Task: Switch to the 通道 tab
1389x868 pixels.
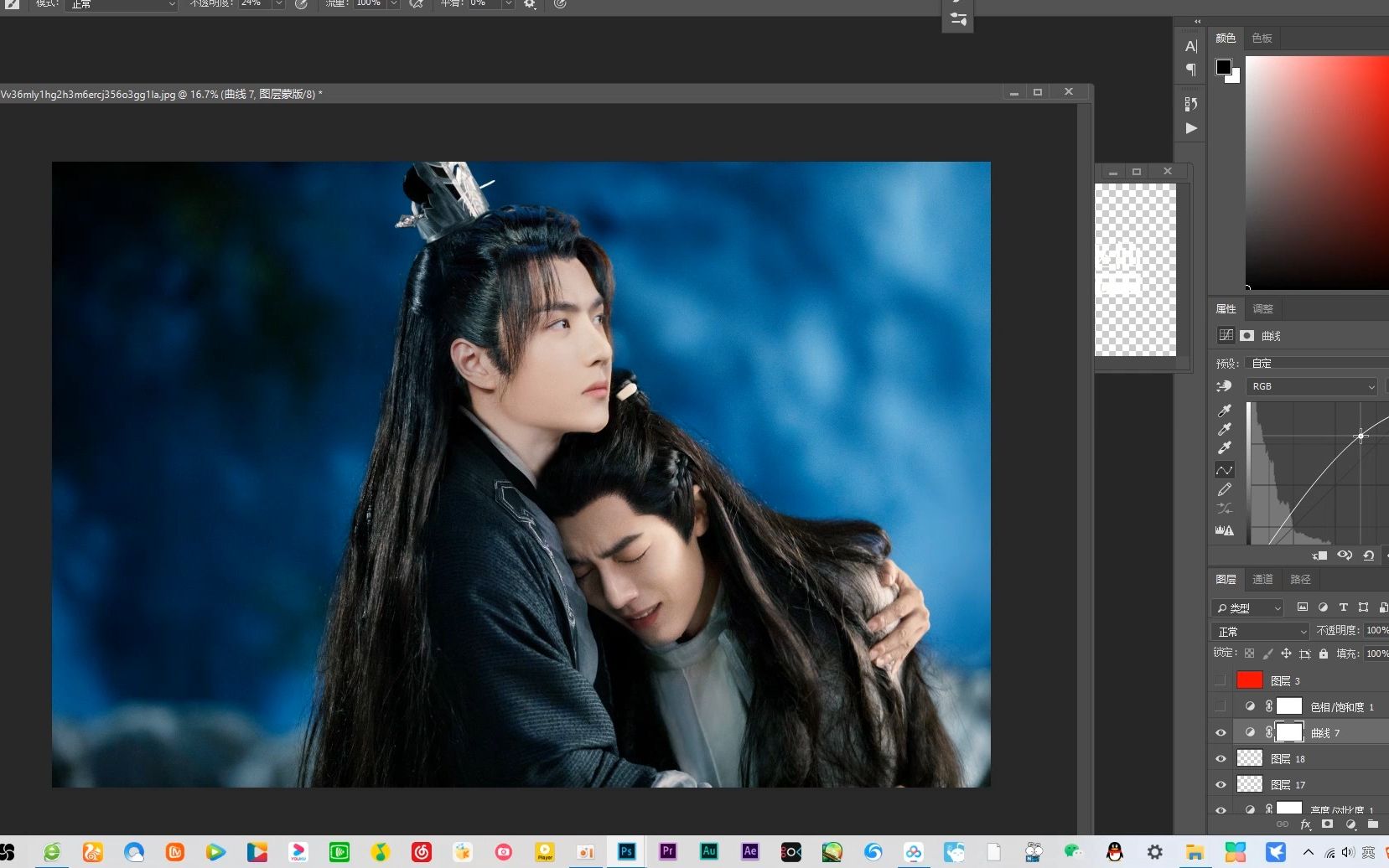Action: (1262, 579)
